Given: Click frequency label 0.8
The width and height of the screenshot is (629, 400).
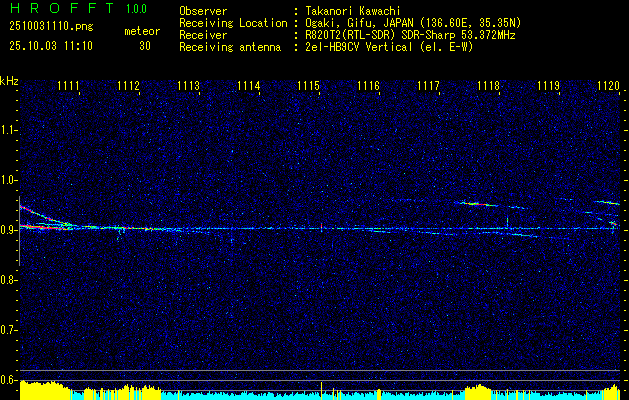Looking at the screenshot, I should coord(8,280).
